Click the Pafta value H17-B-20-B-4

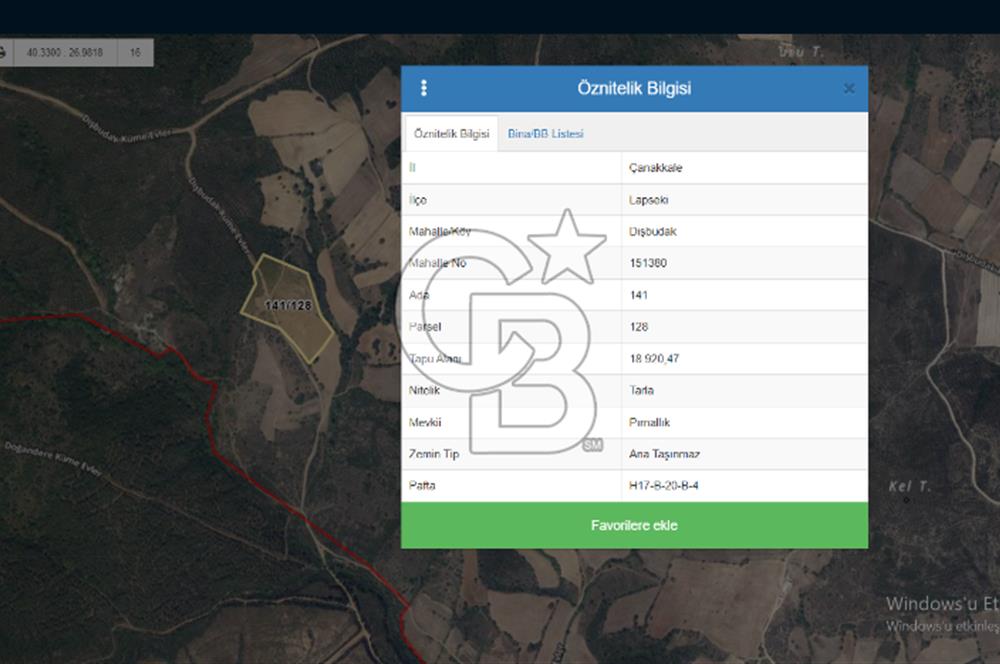pyautogui.click(x=663, y=485)
